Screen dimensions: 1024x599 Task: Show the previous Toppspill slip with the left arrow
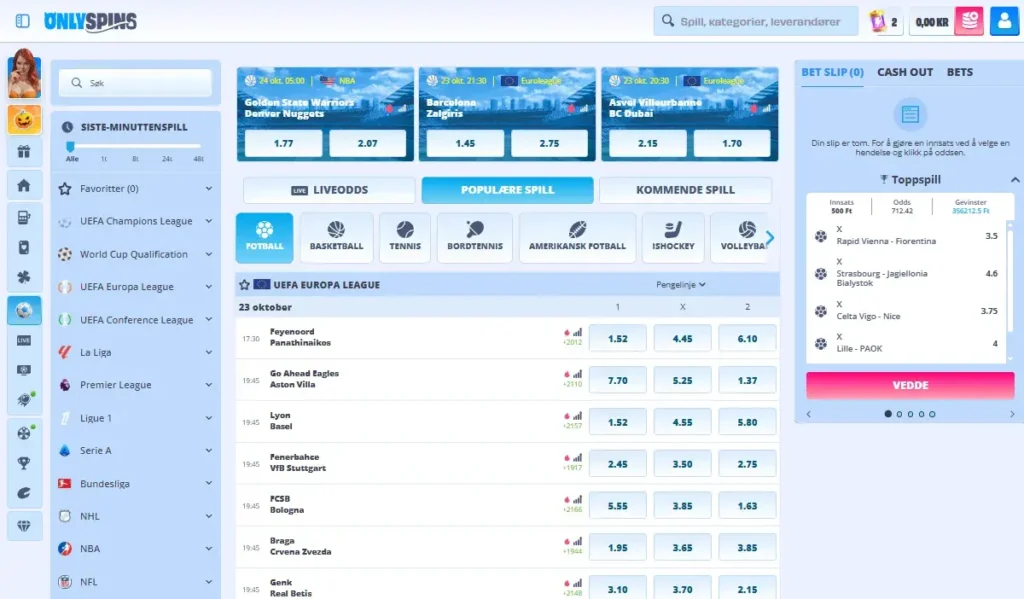808,414
